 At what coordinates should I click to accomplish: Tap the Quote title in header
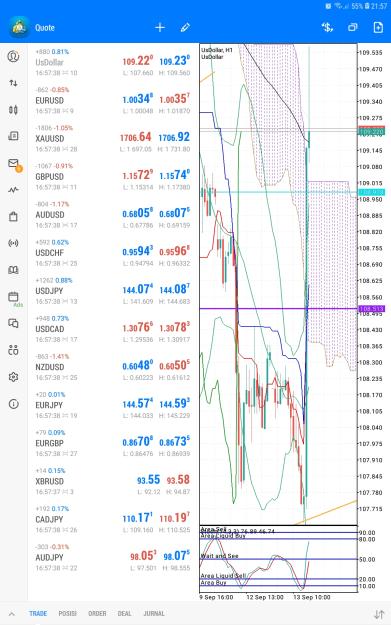click(45, 28)
